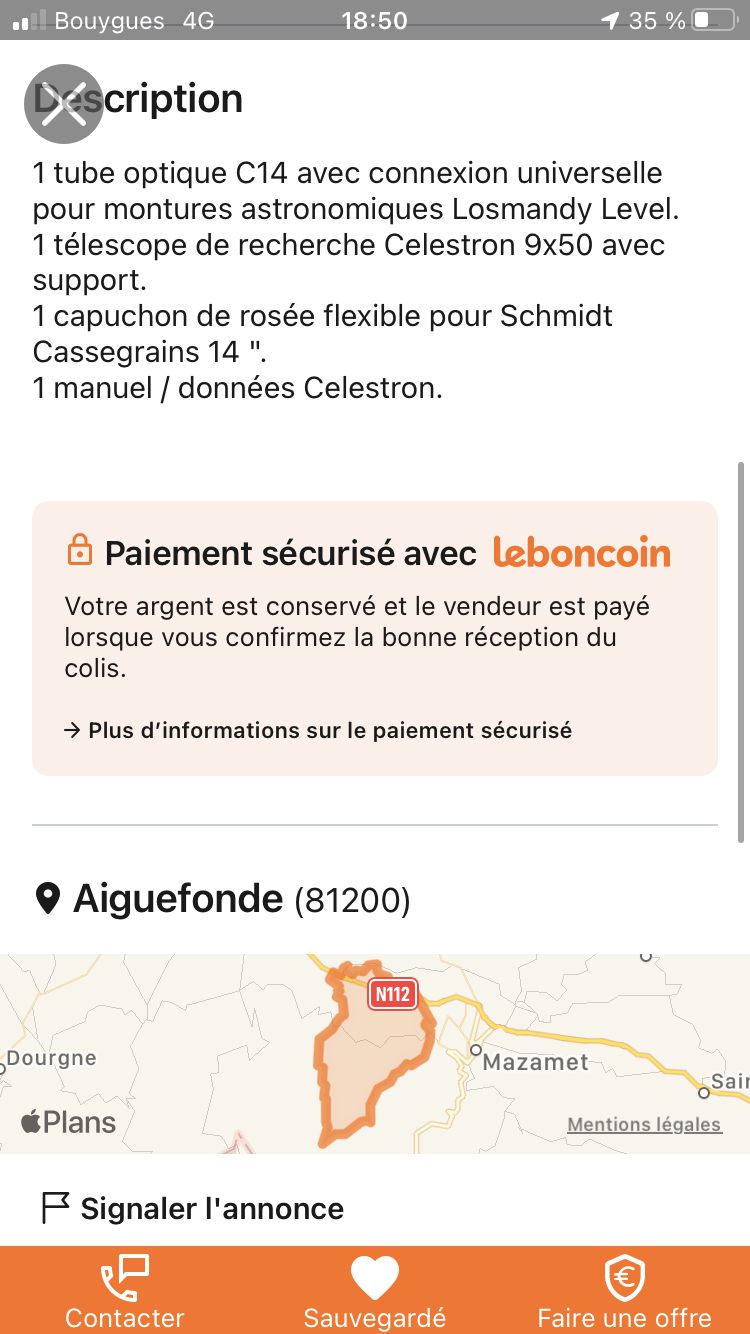
Task: Tap the Contacter phone-chat icon
Action: point(125,1277)
